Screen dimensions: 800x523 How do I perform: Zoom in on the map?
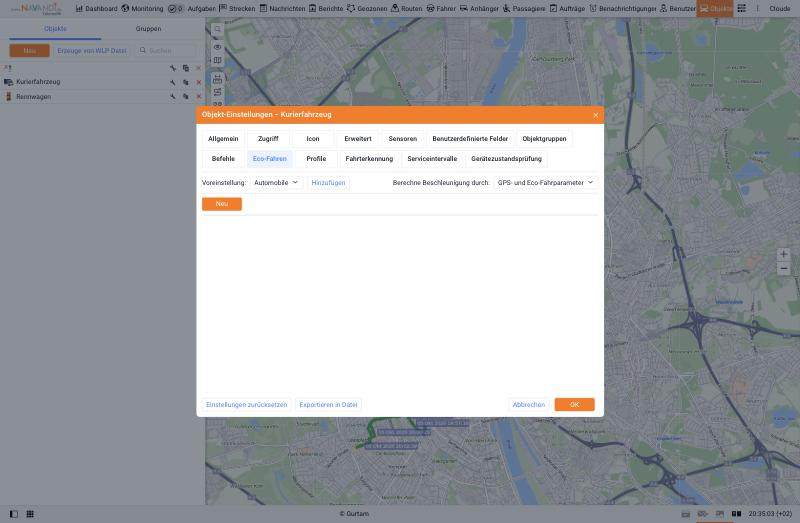784,254
